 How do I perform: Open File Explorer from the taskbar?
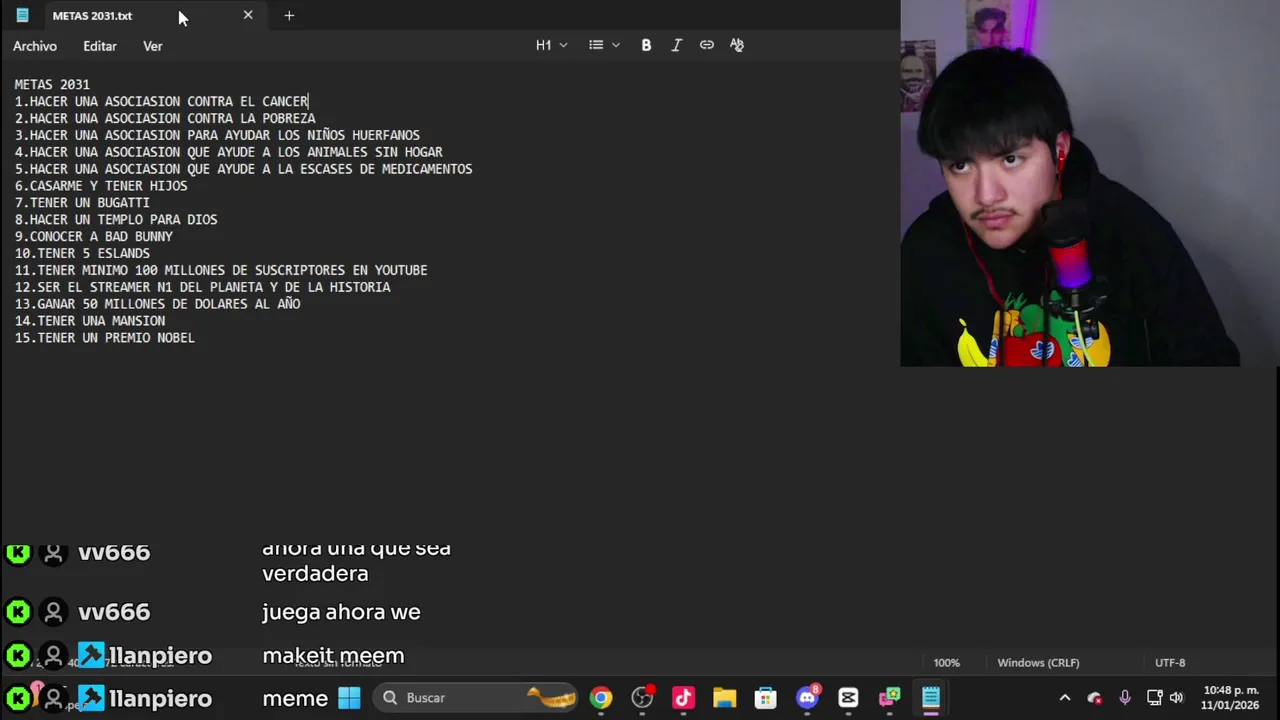coord(724,698)
